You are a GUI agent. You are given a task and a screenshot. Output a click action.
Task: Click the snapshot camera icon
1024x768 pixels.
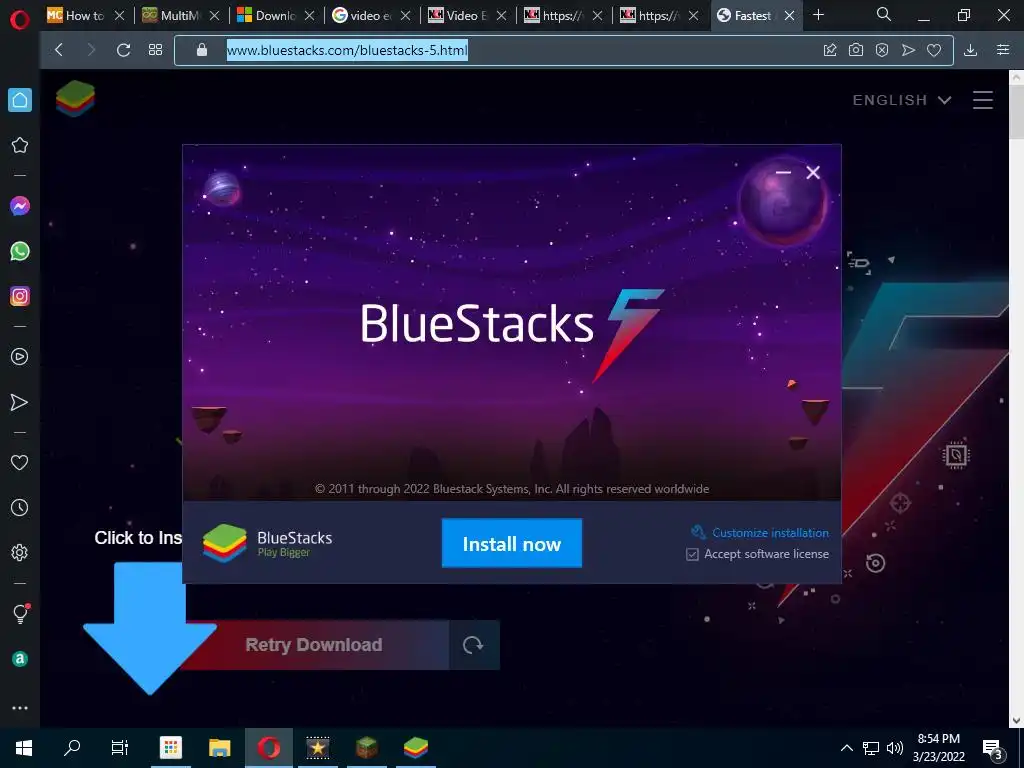(856, 50)
